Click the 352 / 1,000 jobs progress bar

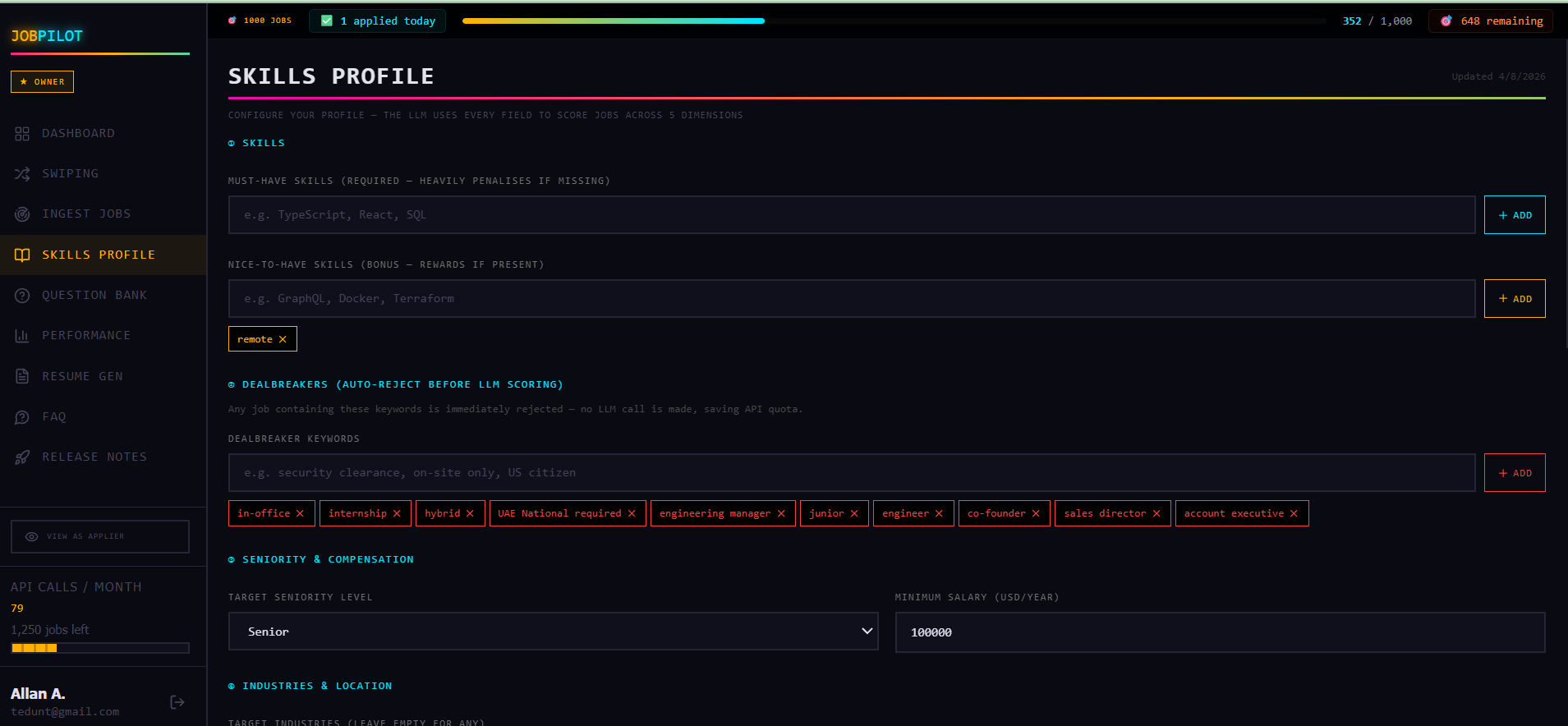click(x=893, y=21)
